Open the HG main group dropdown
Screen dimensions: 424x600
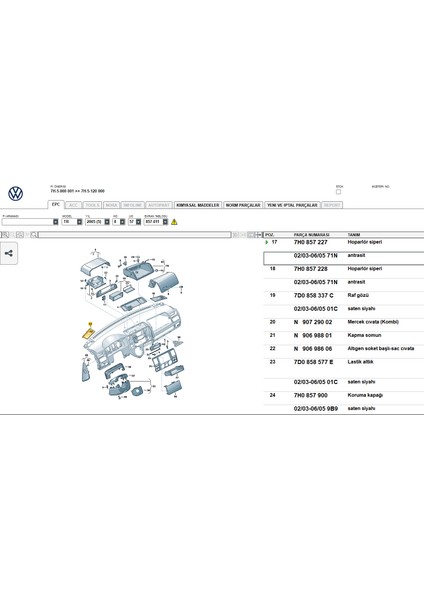pyautogui.click(x=122, y=222)
